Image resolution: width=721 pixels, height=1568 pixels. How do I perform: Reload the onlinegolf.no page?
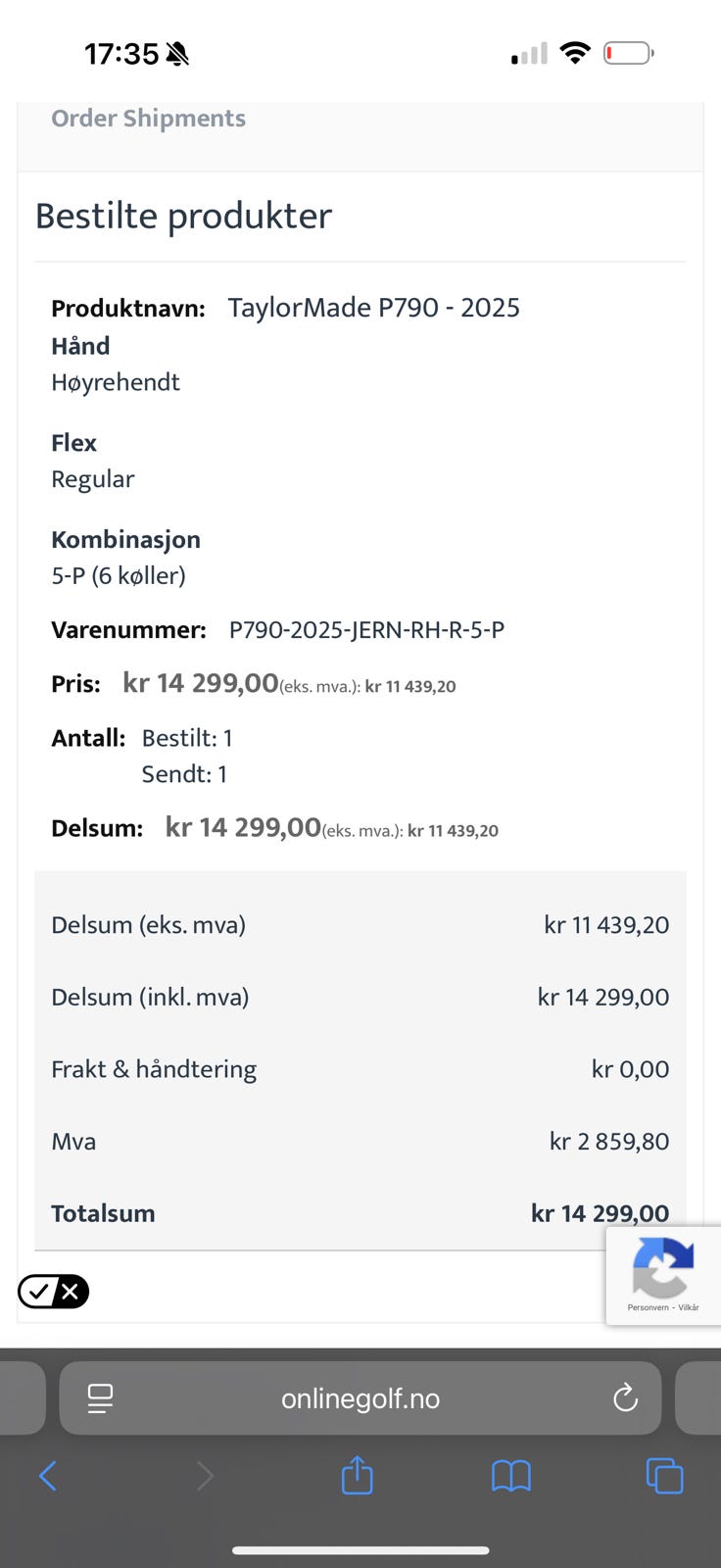625,1398
